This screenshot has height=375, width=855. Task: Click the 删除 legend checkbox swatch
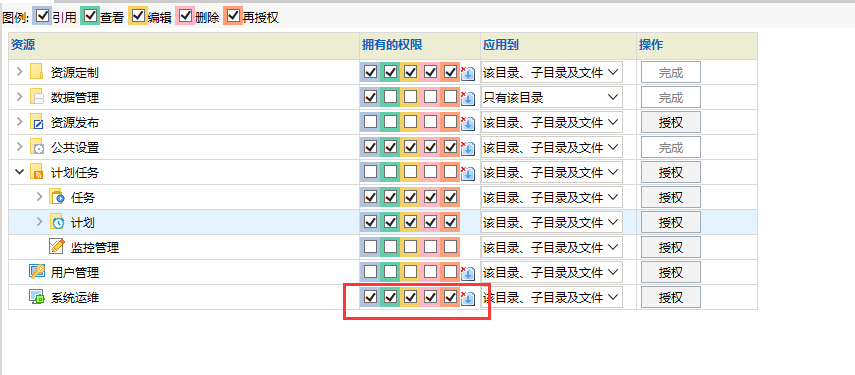[186, 16]
